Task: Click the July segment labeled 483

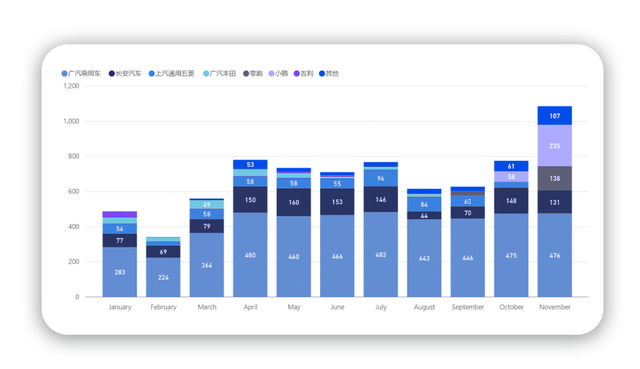Action: (381, 254)
